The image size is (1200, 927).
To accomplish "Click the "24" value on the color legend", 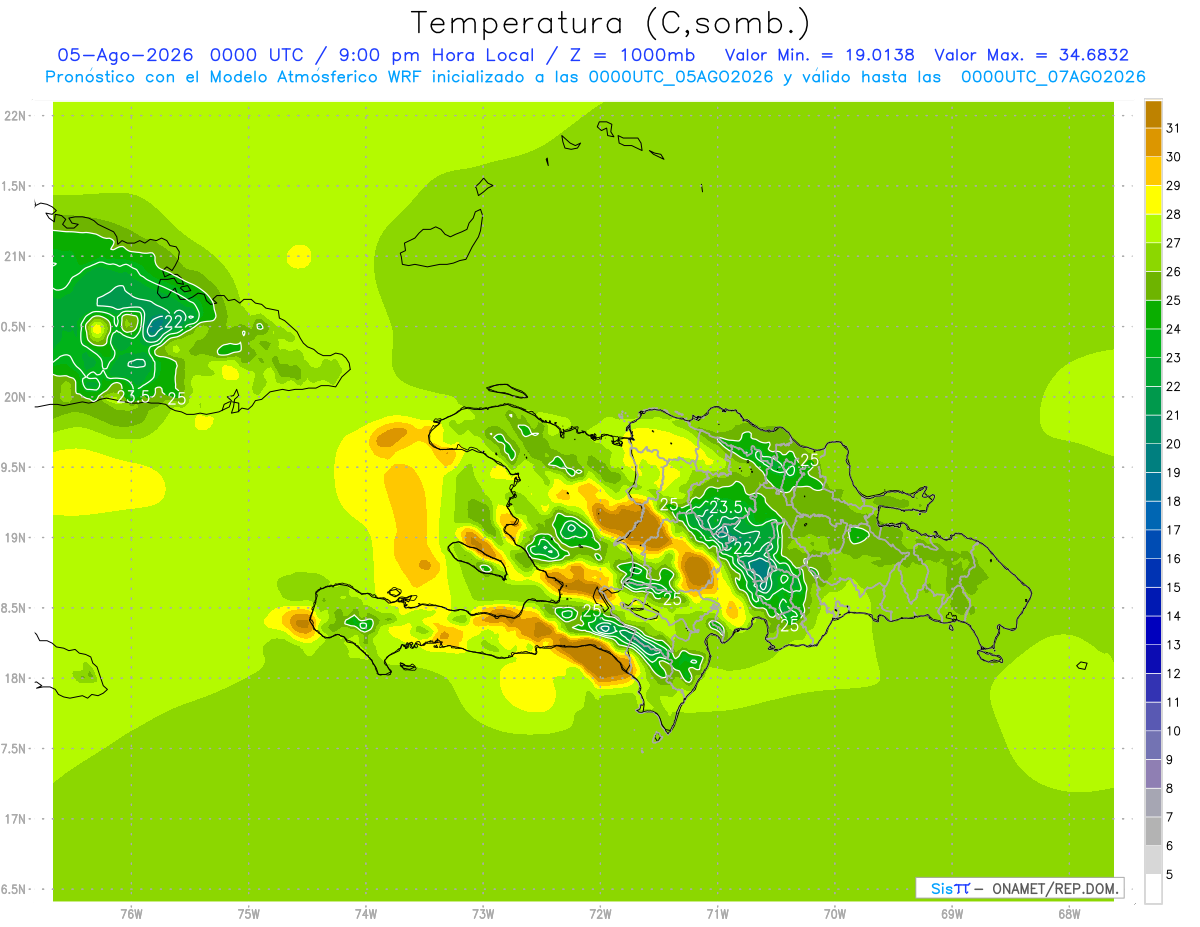I will (x=1174, y=329).
